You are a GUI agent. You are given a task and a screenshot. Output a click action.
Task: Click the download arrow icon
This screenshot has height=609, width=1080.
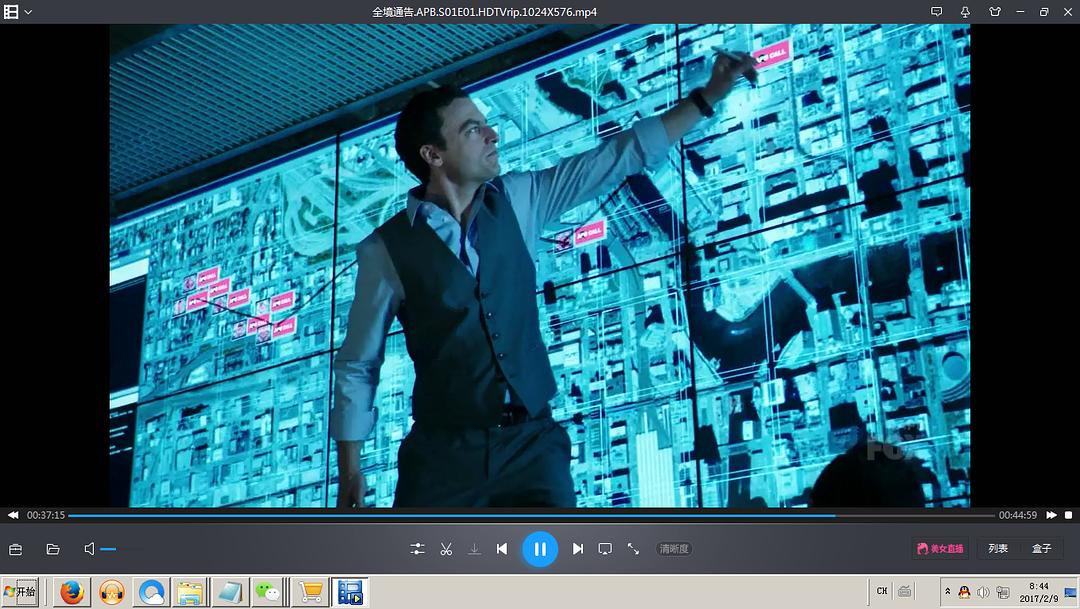point(474,549)
